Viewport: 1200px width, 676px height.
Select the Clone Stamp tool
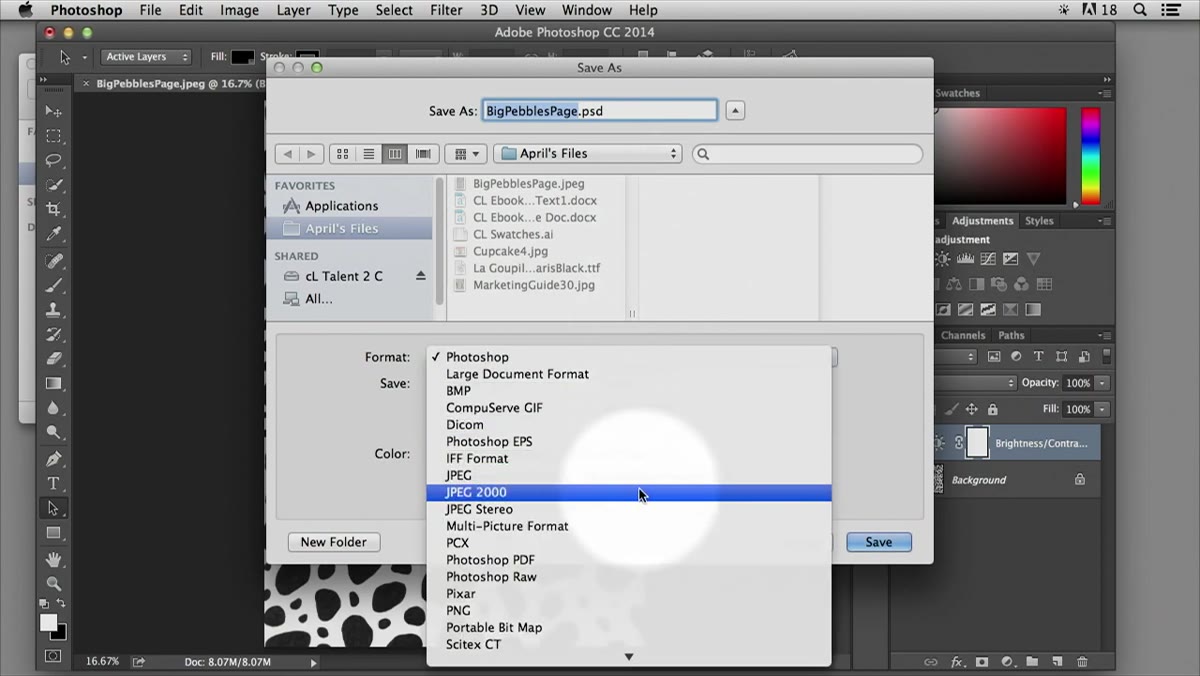tap(54, 309)
